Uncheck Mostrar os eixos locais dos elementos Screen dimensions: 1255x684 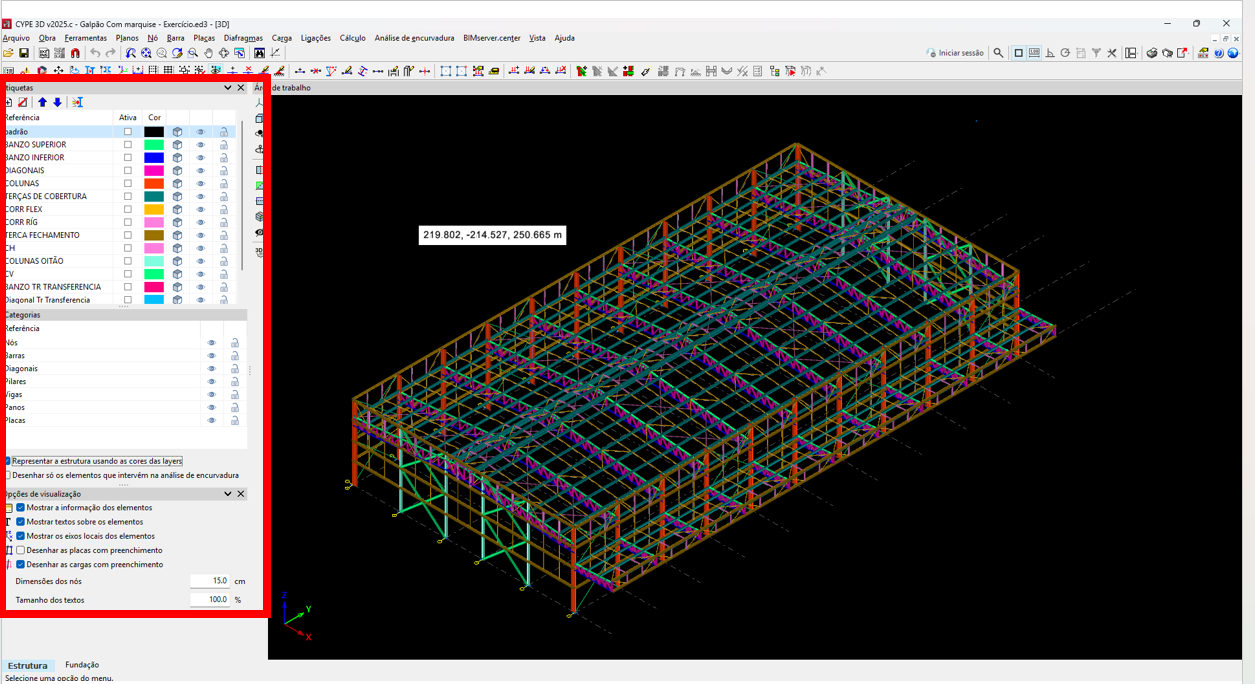click(x=20, y=536)
